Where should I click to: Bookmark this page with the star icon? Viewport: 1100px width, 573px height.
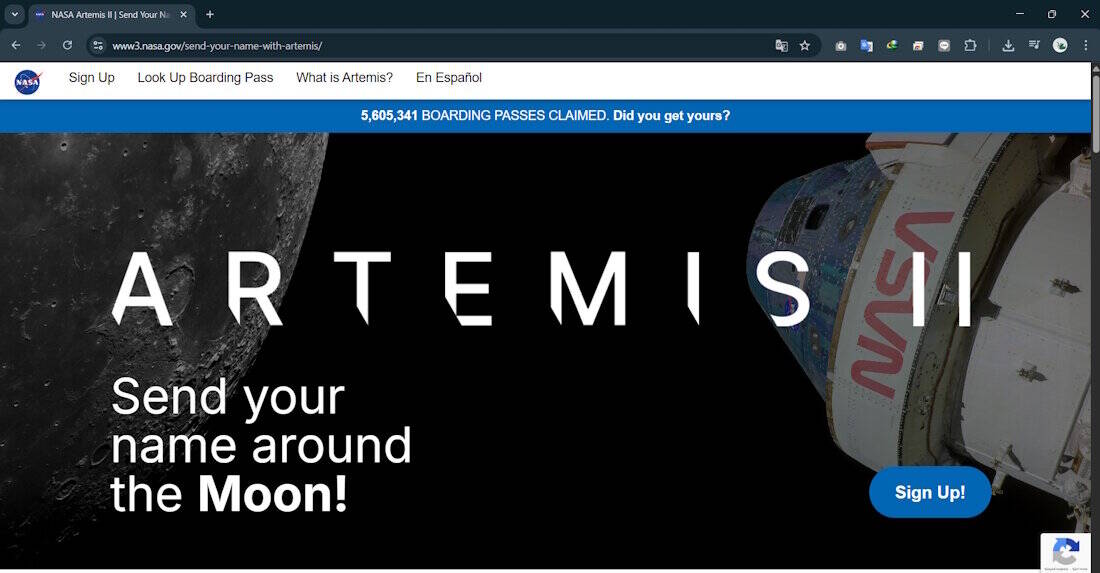[x=805, y=46]
